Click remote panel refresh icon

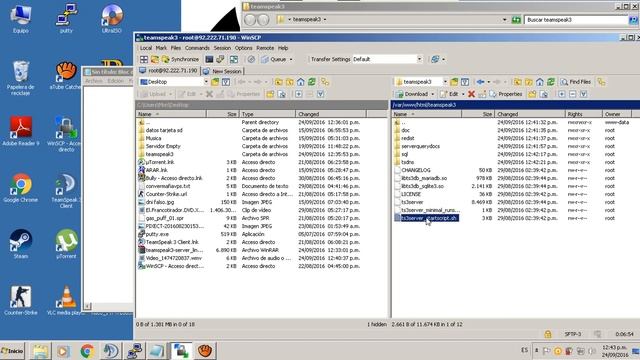tap(551, 82)
